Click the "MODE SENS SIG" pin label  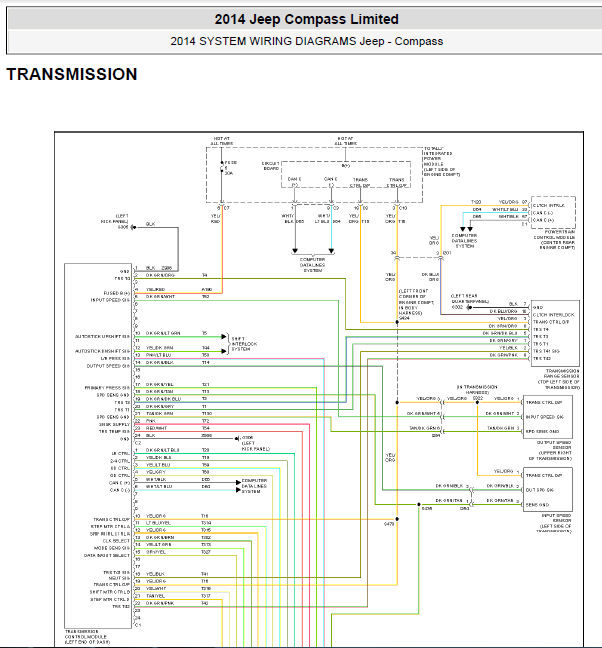pos(112,548)
